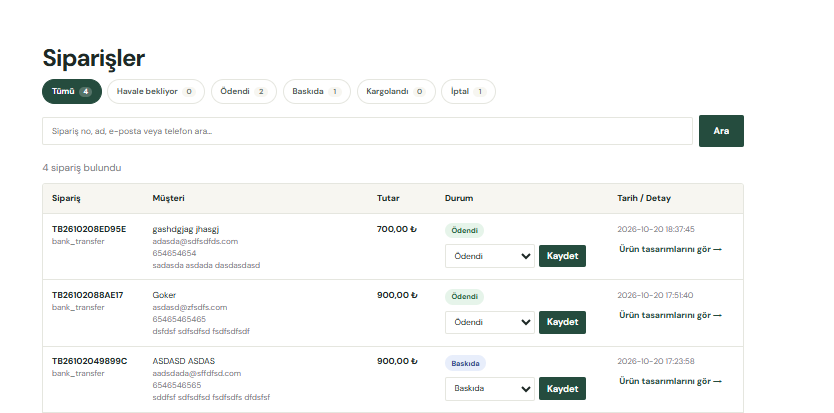
Task: Expand status dropdown for ASDASD ASDAS order
Action: [490, 389]
